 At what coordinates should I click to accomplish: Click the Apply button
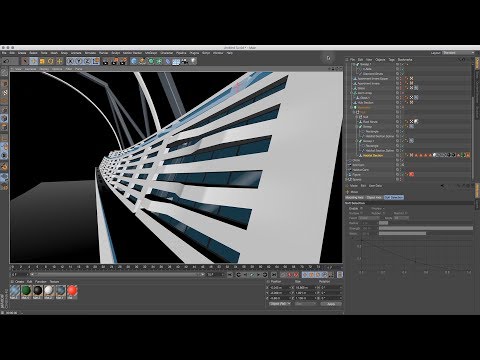(x=331, y=304)
